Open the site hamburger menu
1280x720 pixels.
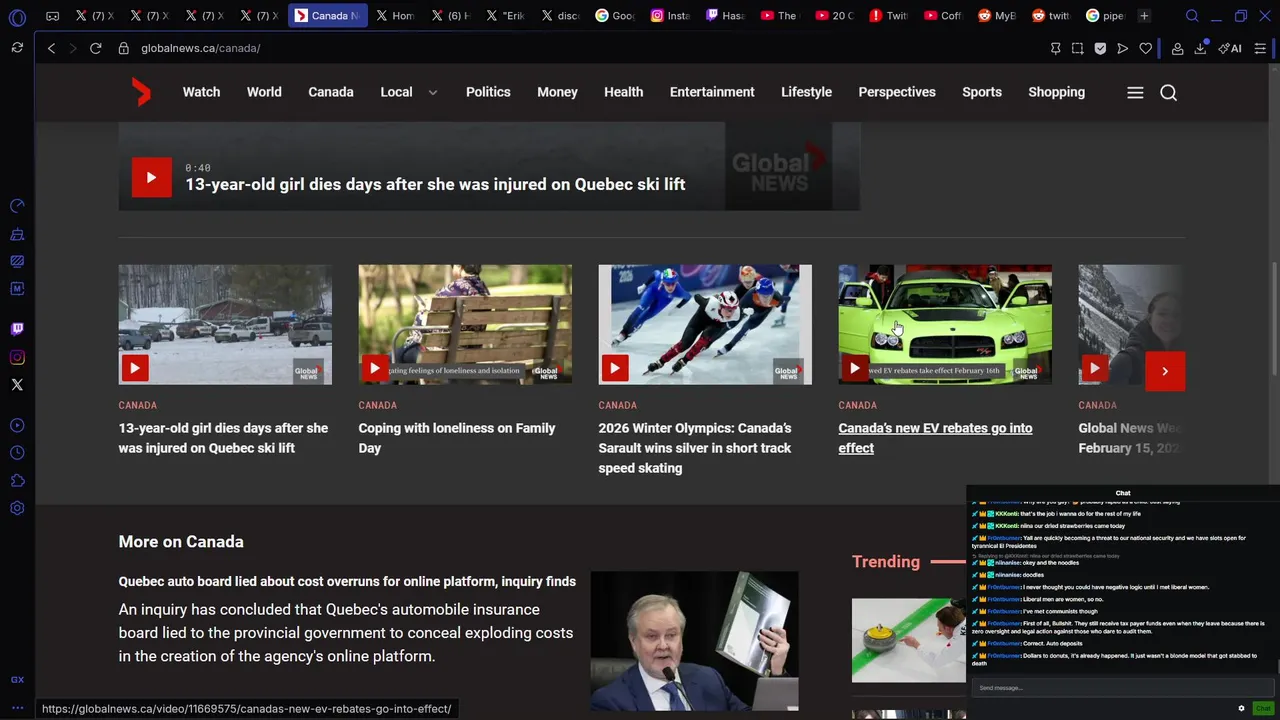click(1135, 92)
